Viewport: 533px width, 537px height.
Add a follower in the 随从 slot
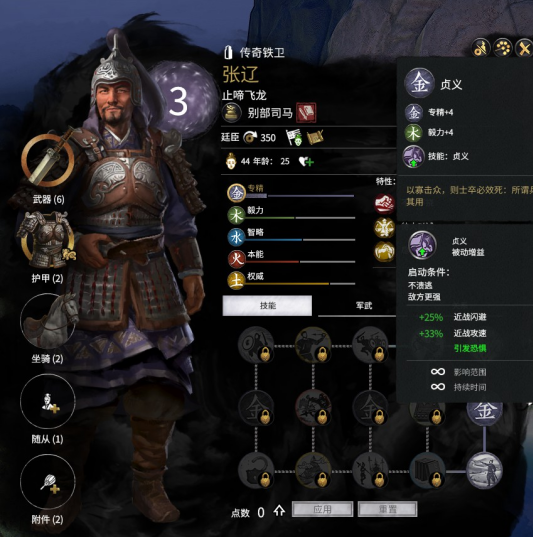[x=48, y=401]
